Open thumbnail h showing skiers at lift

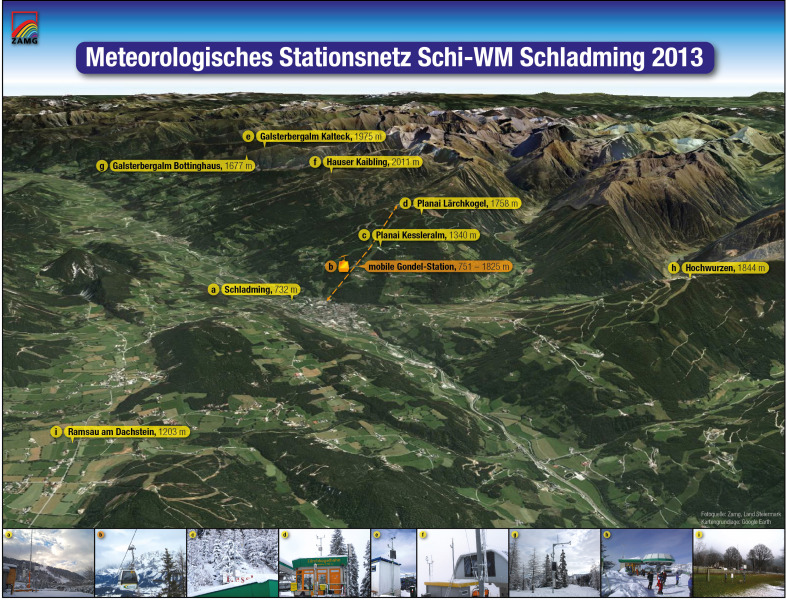[x=646, y=563]
